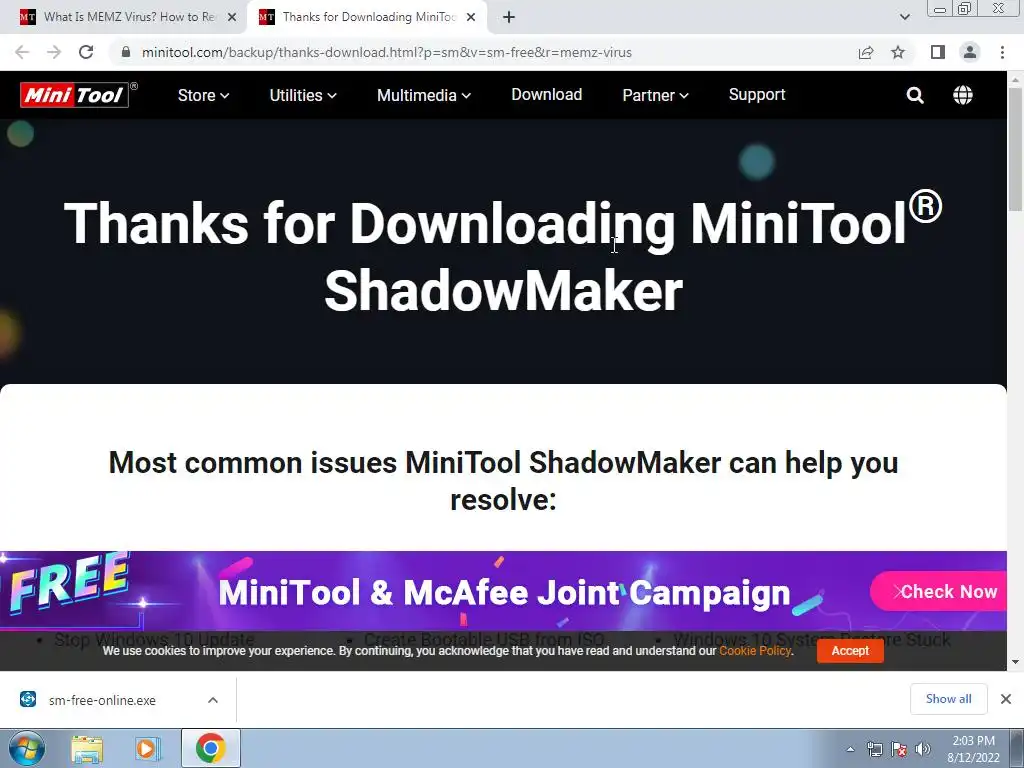Click the padlock site info icon
The image size is (1024, 768).
pos(126,52)
